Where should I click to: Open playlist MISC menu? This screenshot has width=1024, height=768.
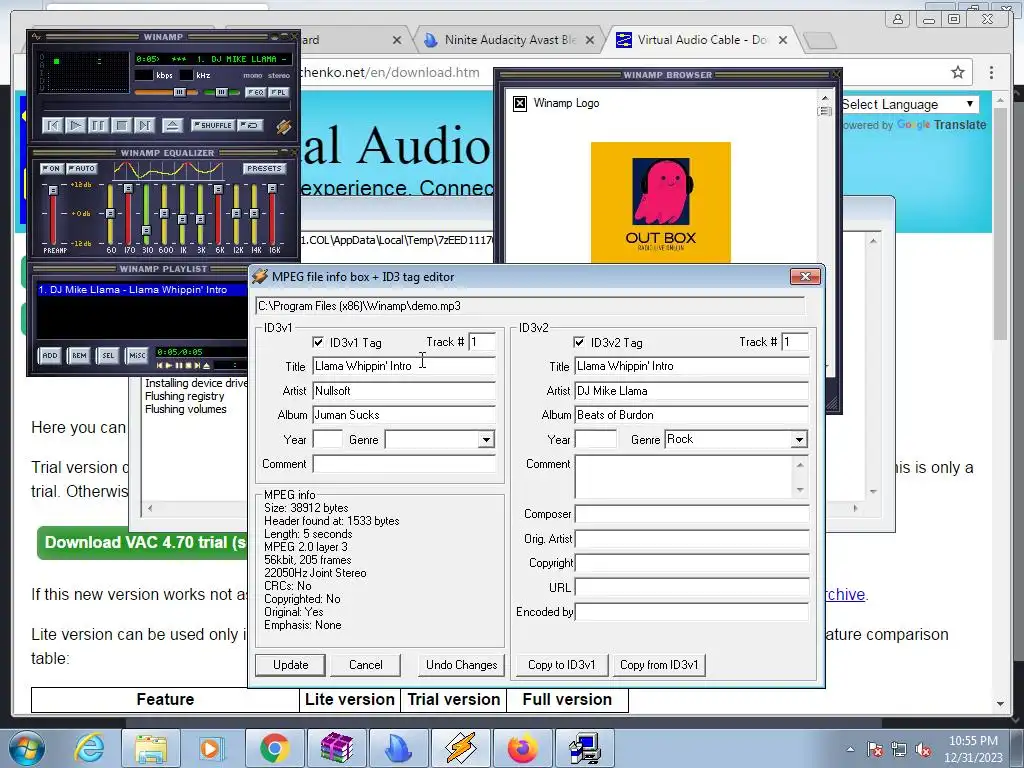[137, 355]
